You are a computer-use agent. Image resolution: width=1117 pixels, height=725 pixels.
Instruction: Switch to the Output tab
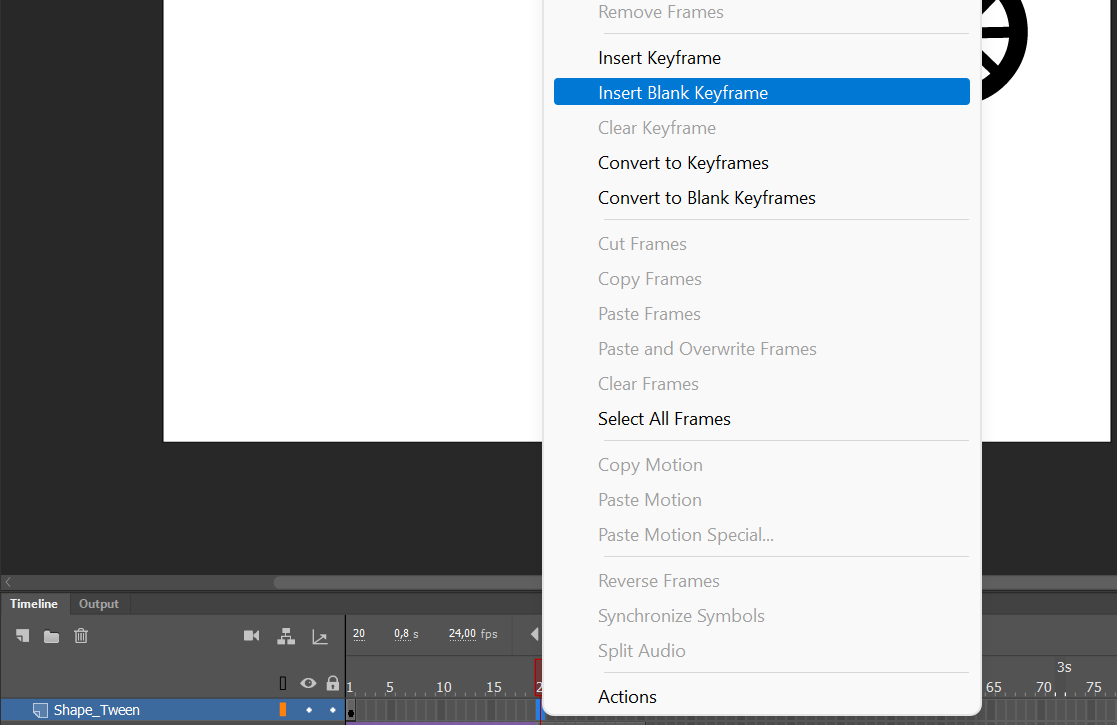pyautogui.click(x=99, y=604)
